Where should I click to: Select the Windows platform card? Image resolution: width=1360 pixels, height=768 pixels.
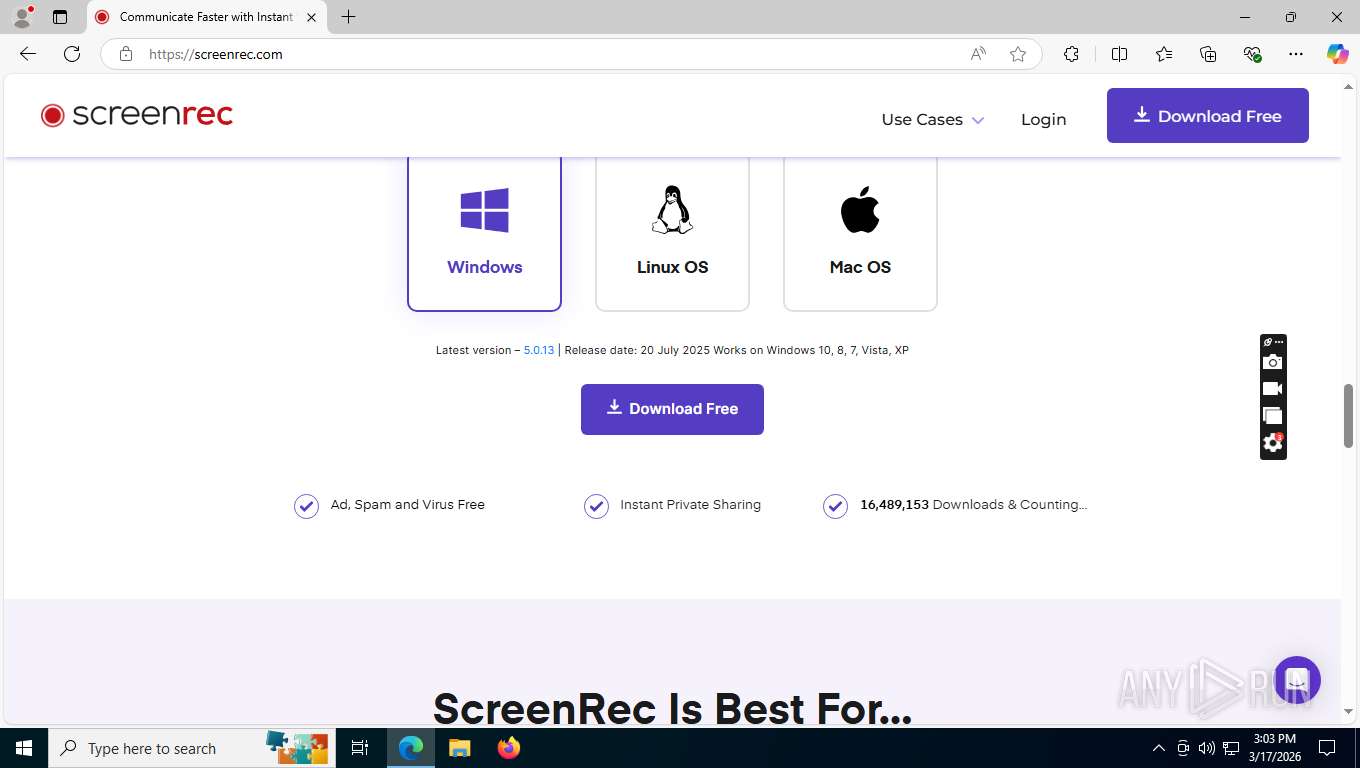[x=484, y=233]
